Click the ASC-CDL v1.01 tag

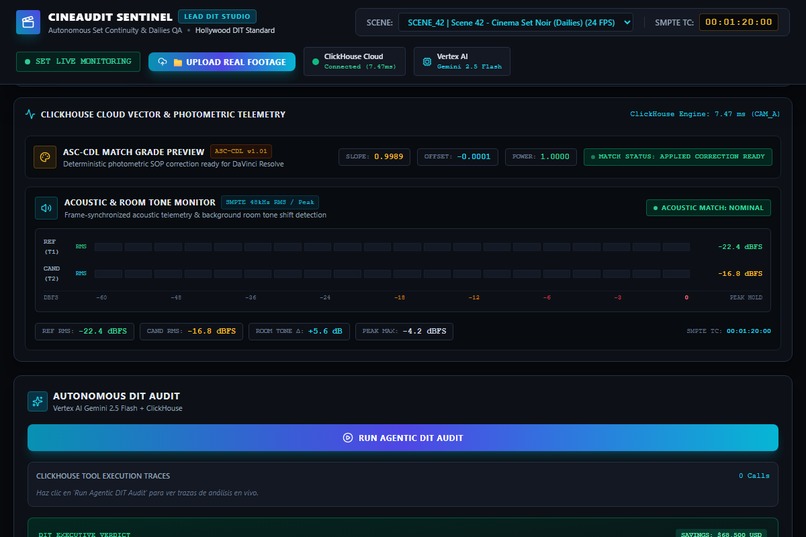pyautogui.click(x=241, y=152)
